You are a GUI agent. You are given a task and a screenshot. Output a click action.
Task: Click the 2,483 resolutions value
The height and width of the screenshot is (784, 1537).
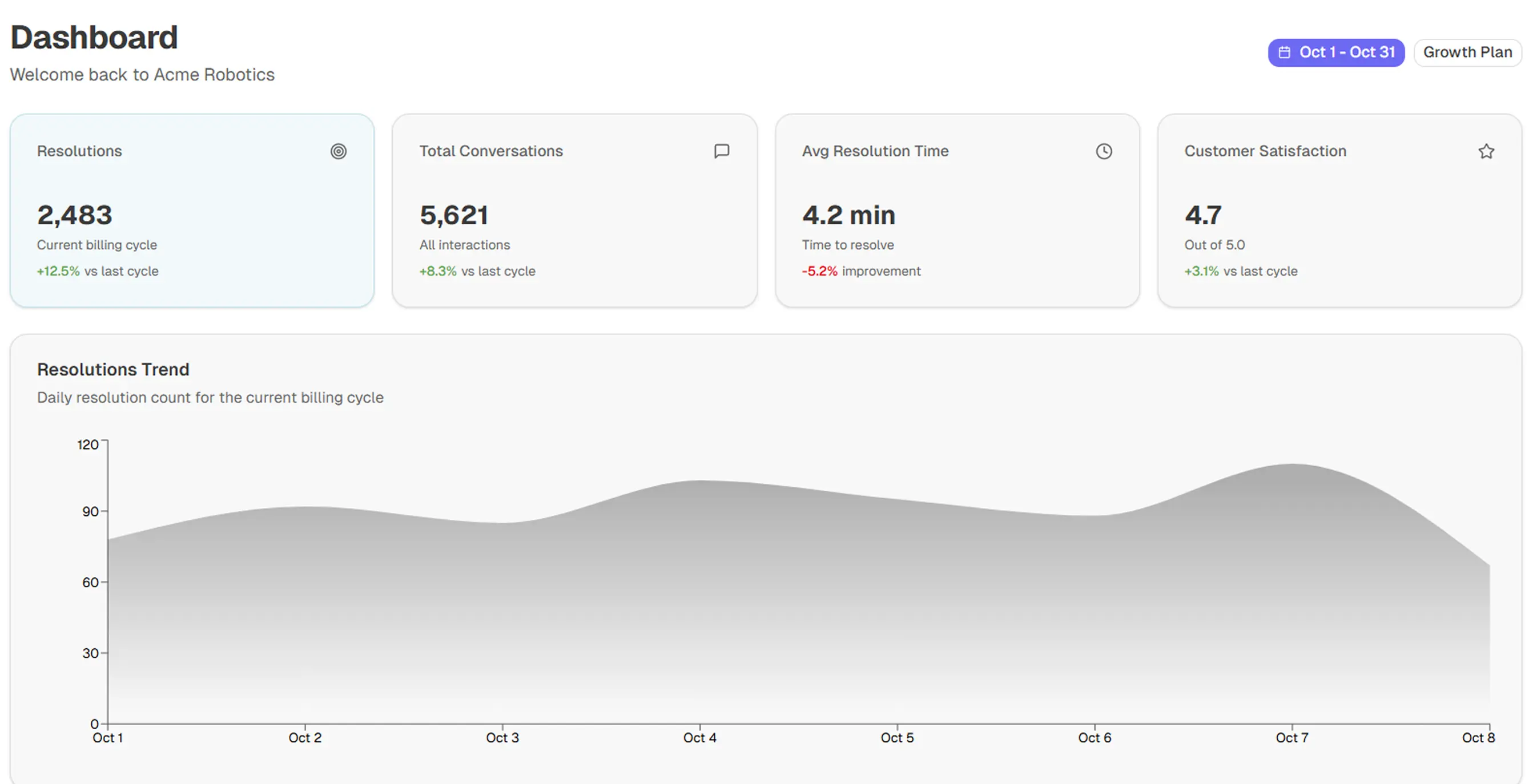(75, 215)
